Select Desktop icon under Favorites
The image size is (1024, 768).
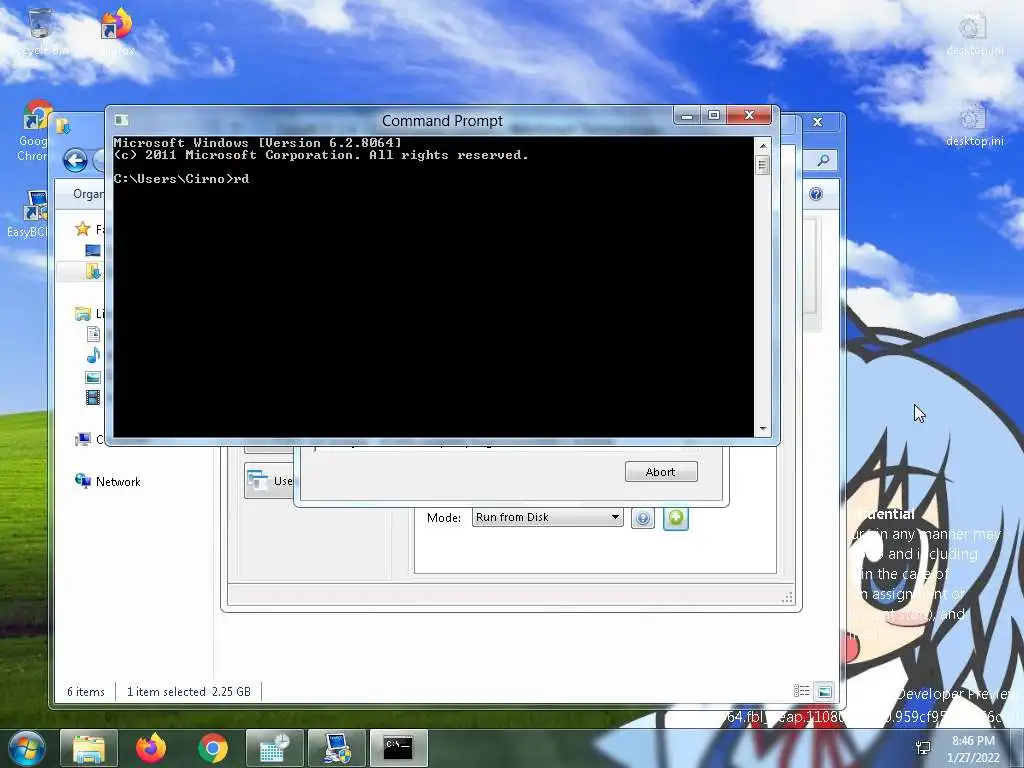coord(93,250)
